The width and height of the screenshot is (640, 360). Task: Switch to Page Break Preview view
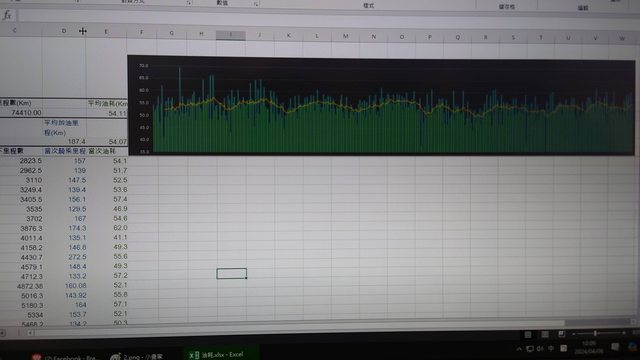click(562, 334)
